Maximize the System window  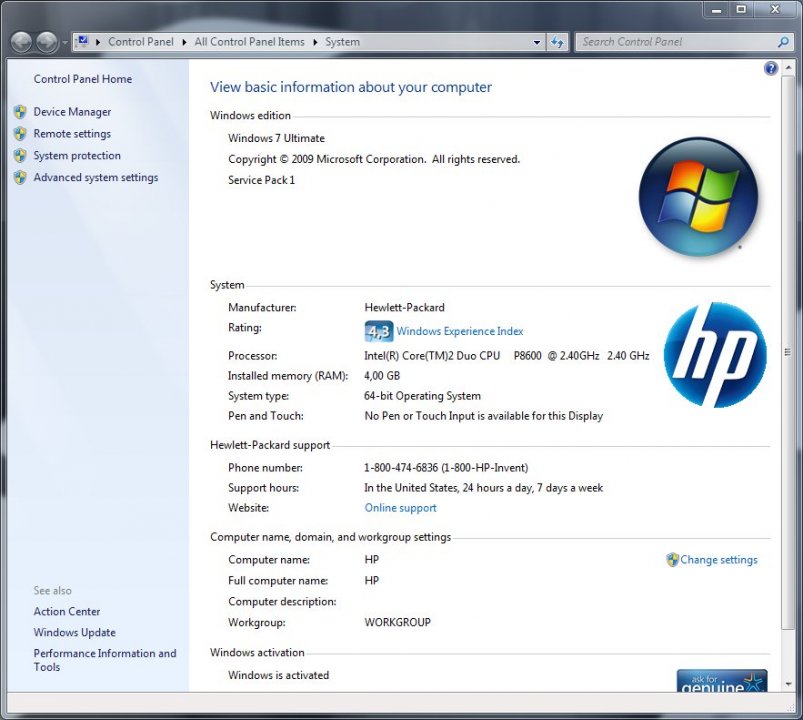pyautogui.click(x=741, y=9)
